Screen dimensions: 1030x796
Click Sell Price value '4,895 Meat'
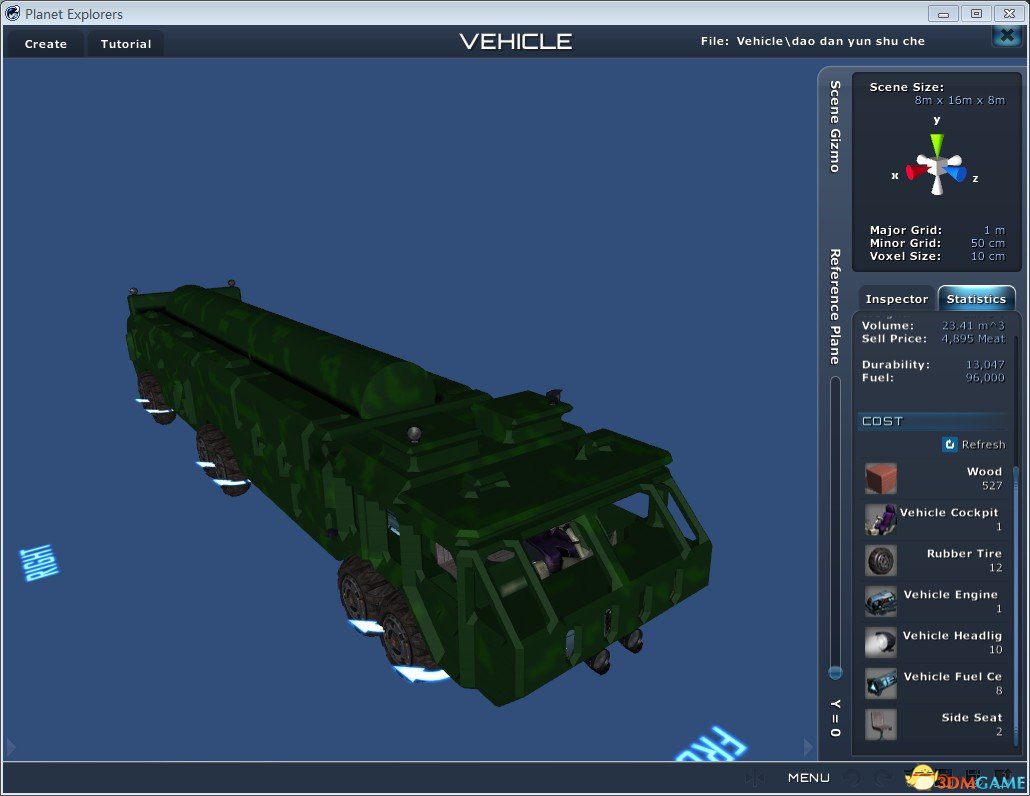[974, 338]
